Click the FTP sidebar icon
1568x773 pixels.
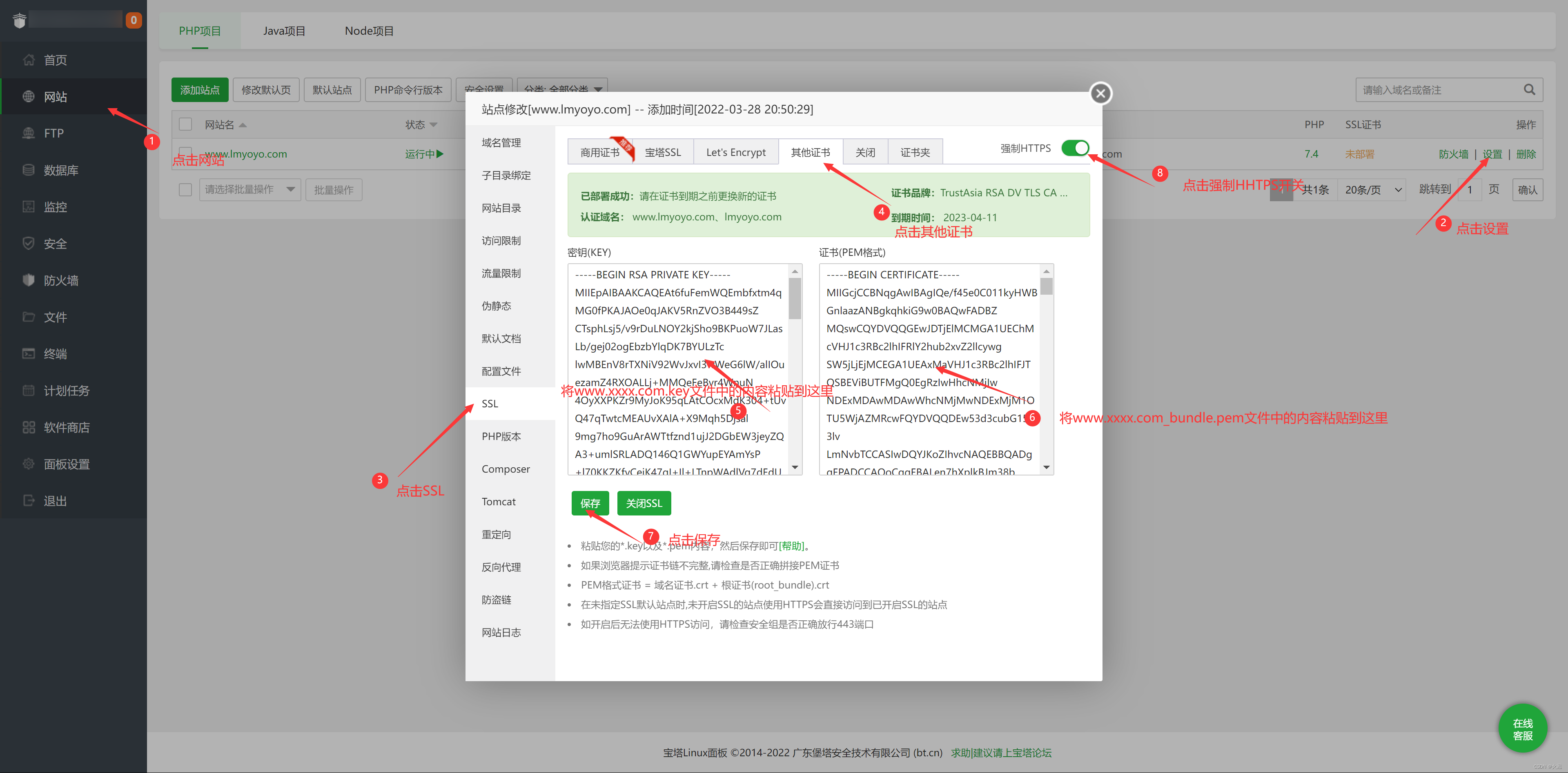[28, 133]
